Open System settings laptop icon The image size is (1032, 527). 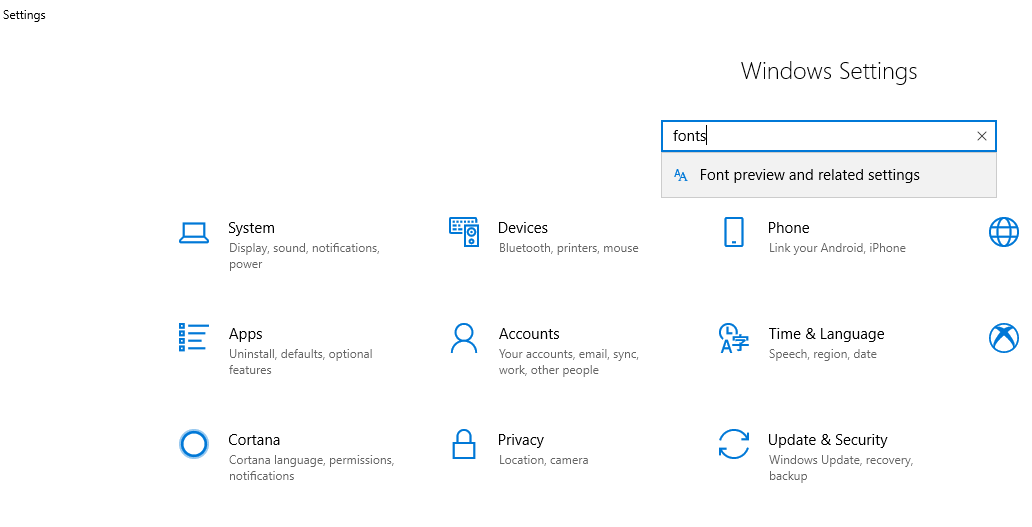coord(194,233)
